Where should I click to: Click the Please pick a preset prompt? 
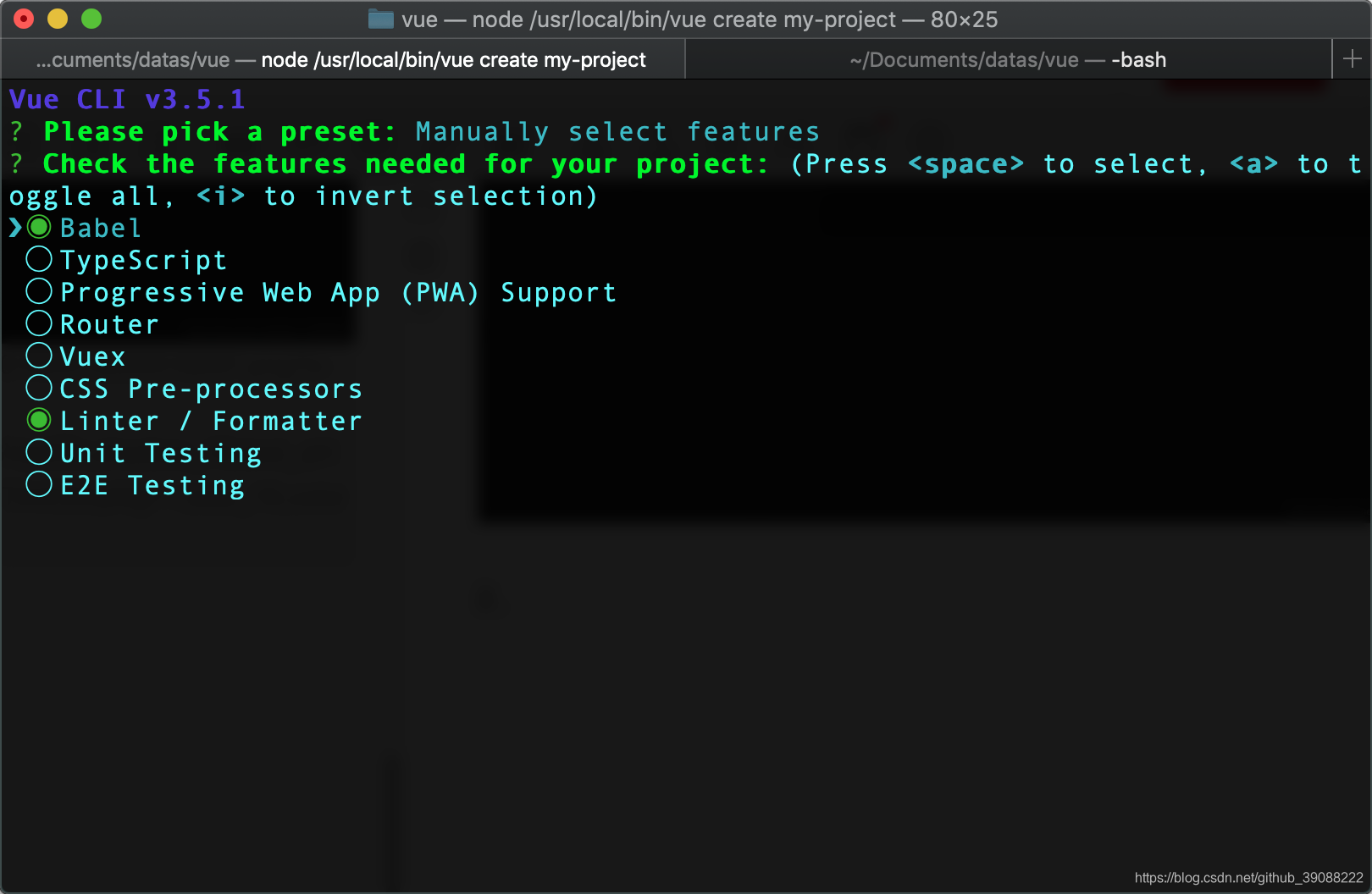[219, 132]
